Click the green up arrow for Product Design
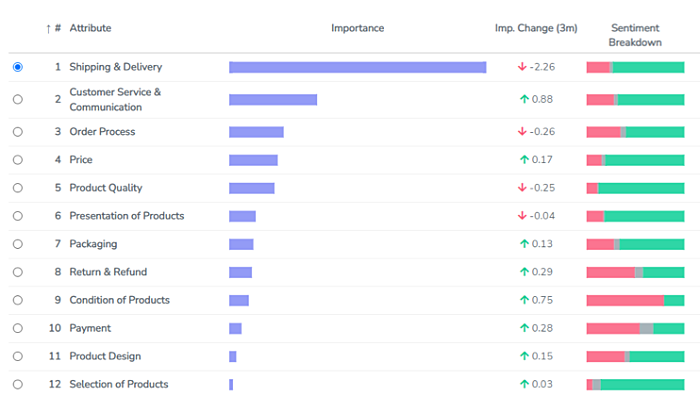Screen dimensions: 700x396 (524, 356)
